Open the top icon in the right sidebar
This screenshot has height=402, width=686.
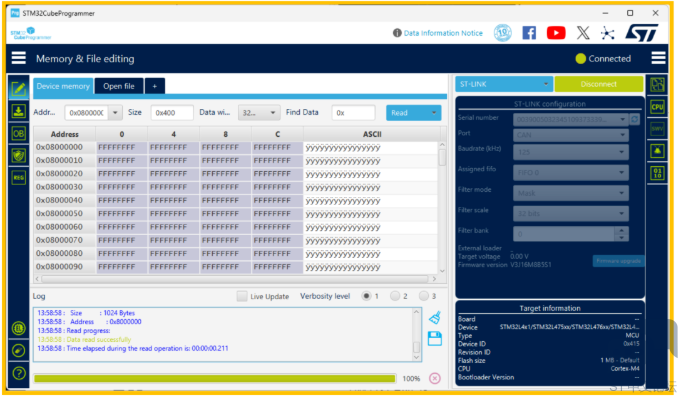(x=657, y=84)
